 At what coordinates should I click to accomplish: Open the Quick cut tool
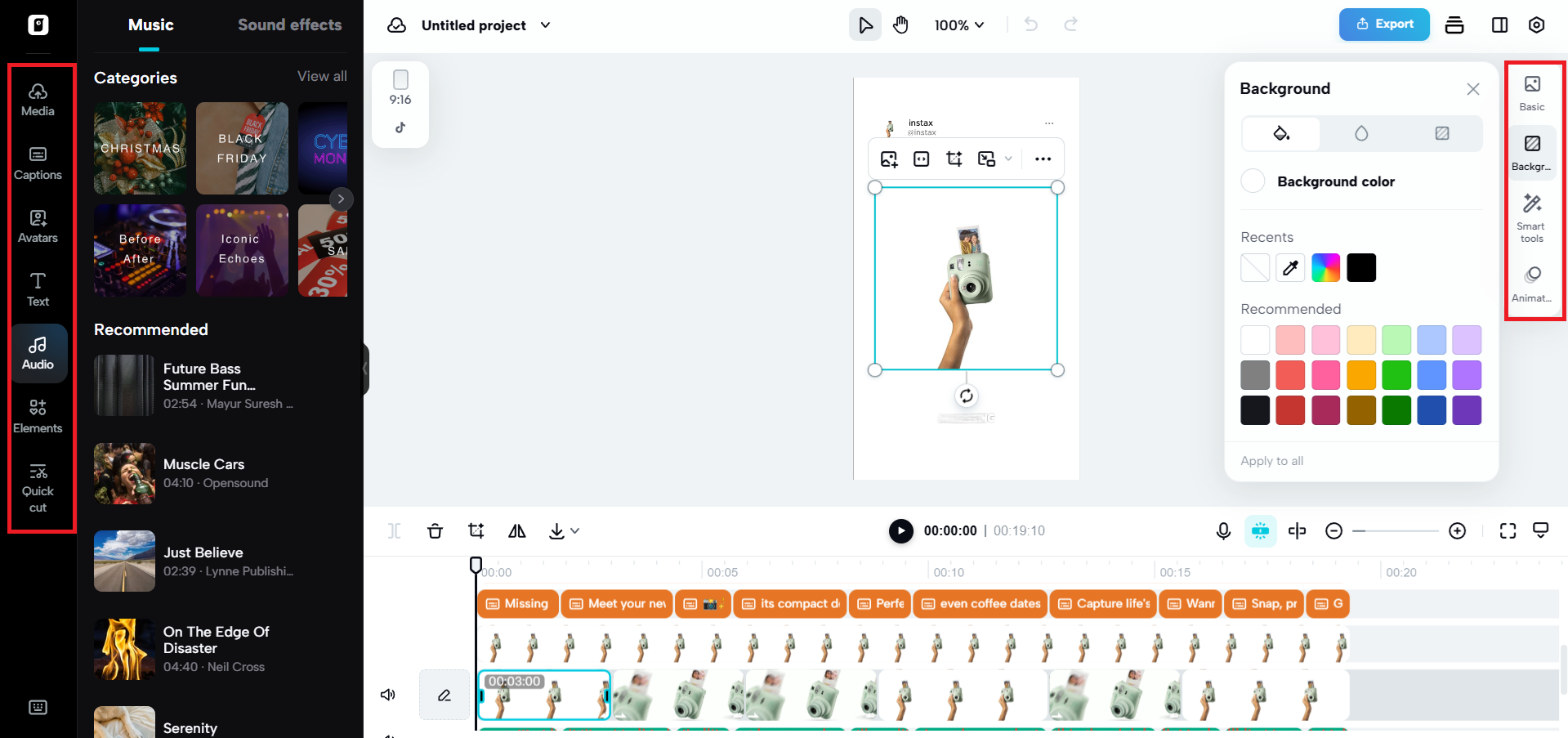coord(38,488)
